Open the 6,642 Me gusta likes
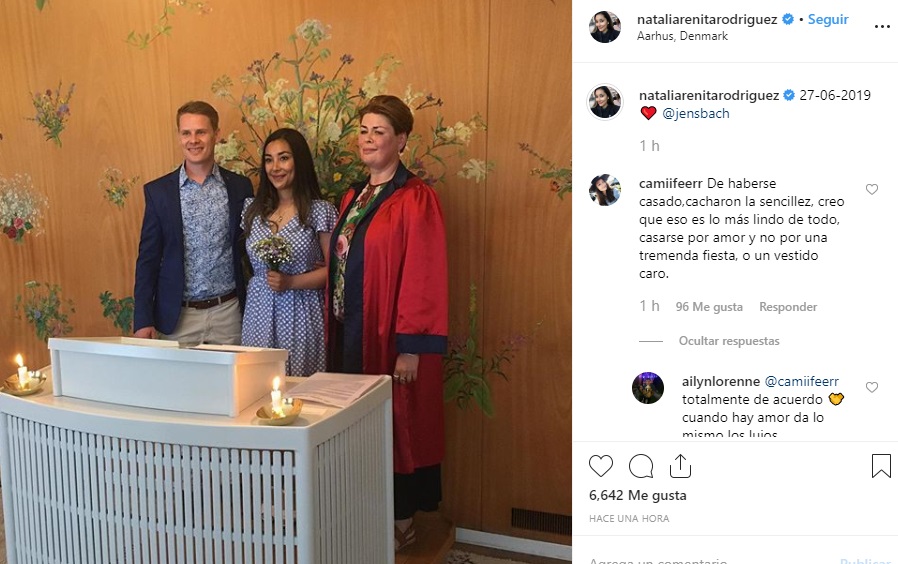898x564 pixels. 637,495
